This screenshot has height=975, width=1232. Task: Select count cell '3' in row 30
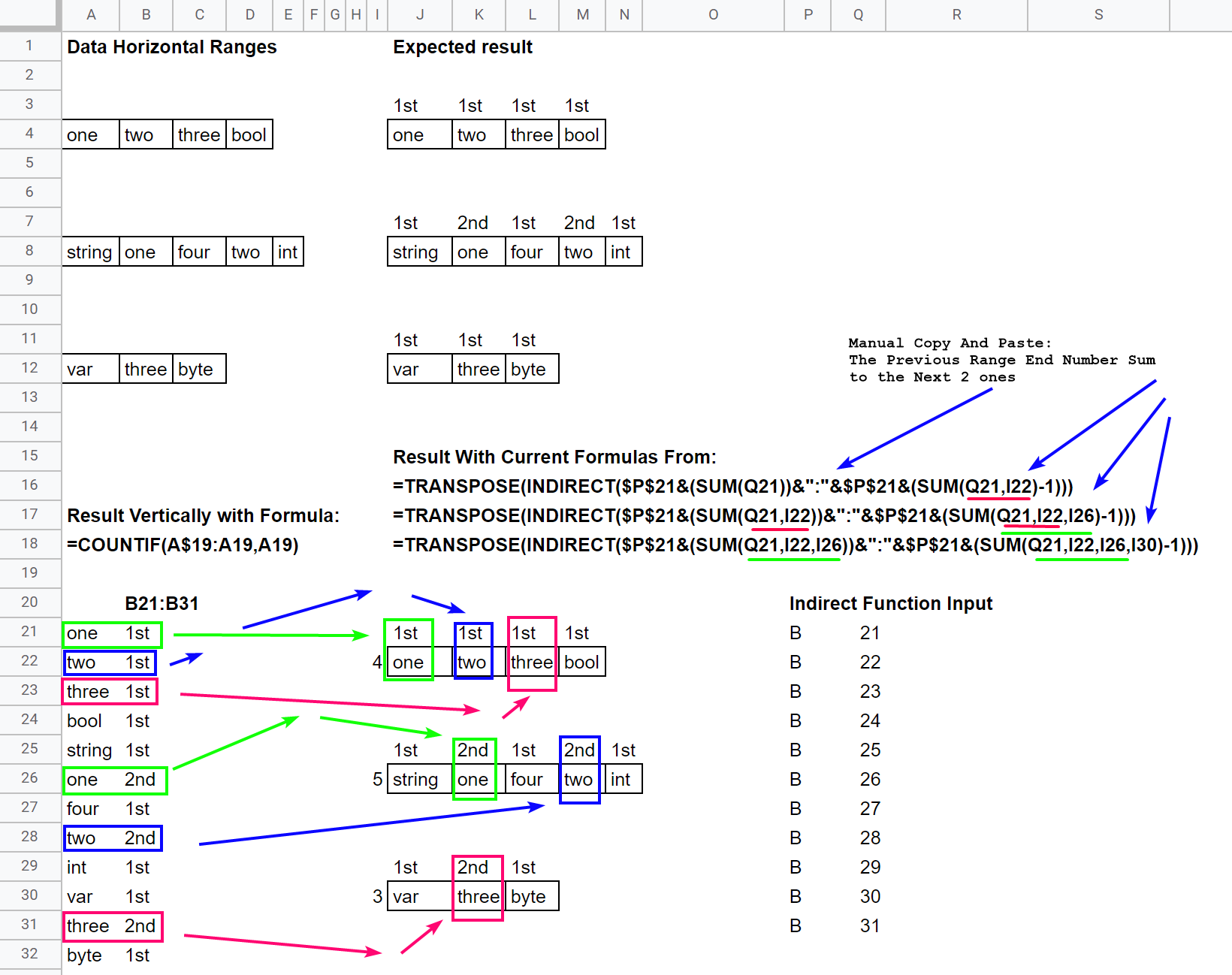tap(377, 897)
